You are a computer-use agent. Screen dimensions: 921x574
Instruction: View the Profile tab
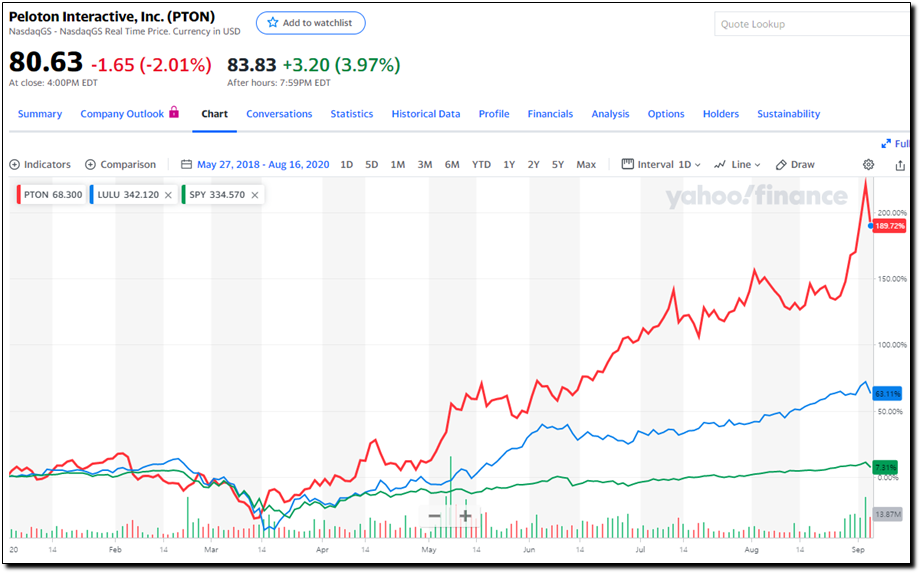click(x=494, y=114)
